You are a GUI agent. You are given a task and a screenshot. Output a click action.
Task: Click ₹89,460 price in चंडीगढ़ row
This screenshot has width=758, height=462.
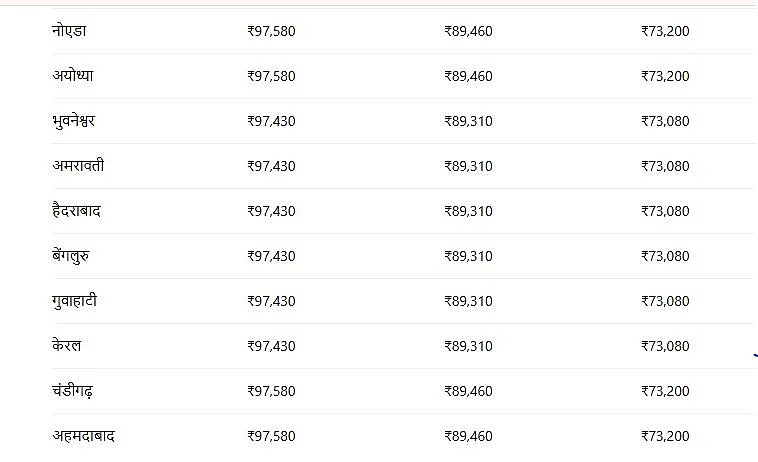(x=468, y=391)
